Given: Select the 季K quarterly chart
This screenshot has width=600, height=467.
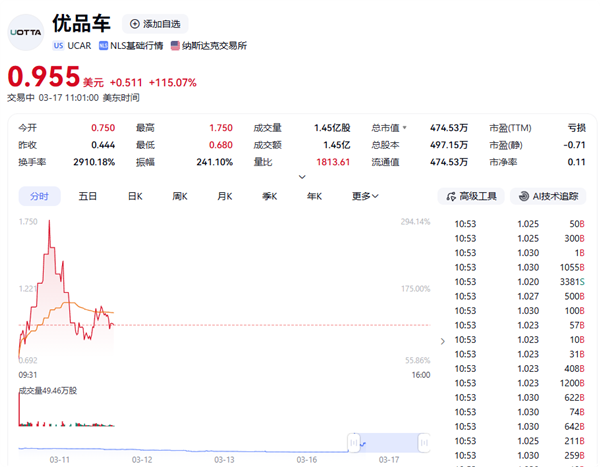Looking at the screenshot, I should (x=269, y=196).
